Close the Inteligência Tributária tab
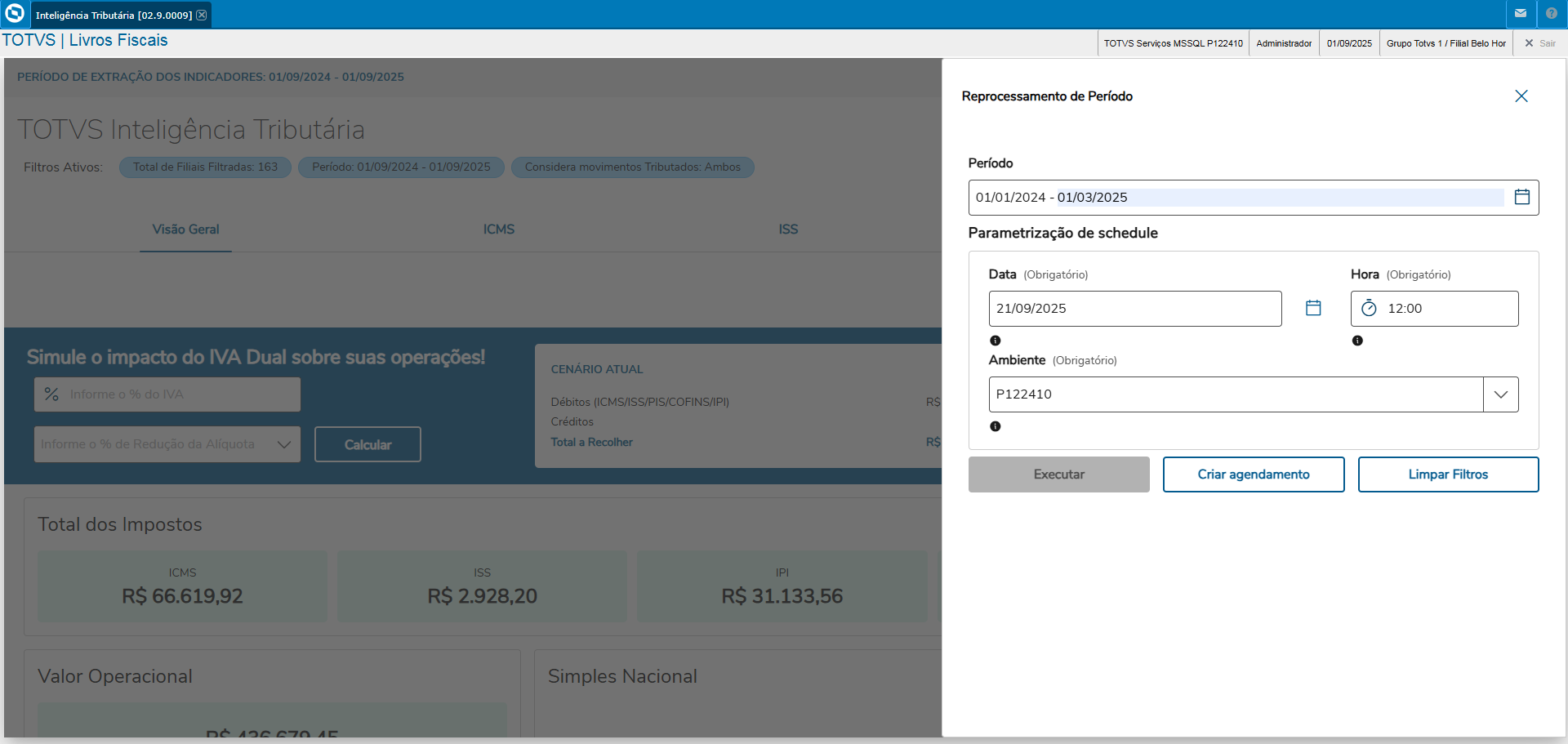Screen dimensions: 1568x744 202,15
